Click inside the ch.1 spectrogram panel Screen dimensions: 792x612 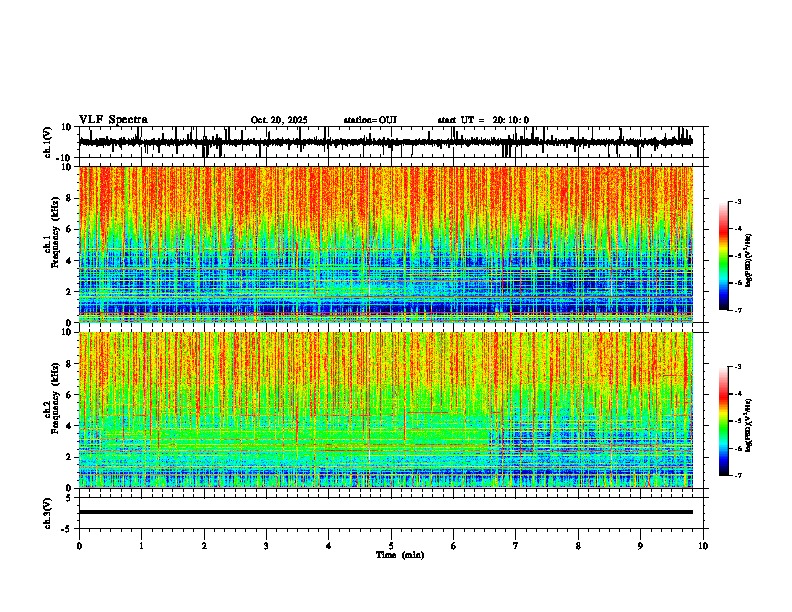pos(386,244)
